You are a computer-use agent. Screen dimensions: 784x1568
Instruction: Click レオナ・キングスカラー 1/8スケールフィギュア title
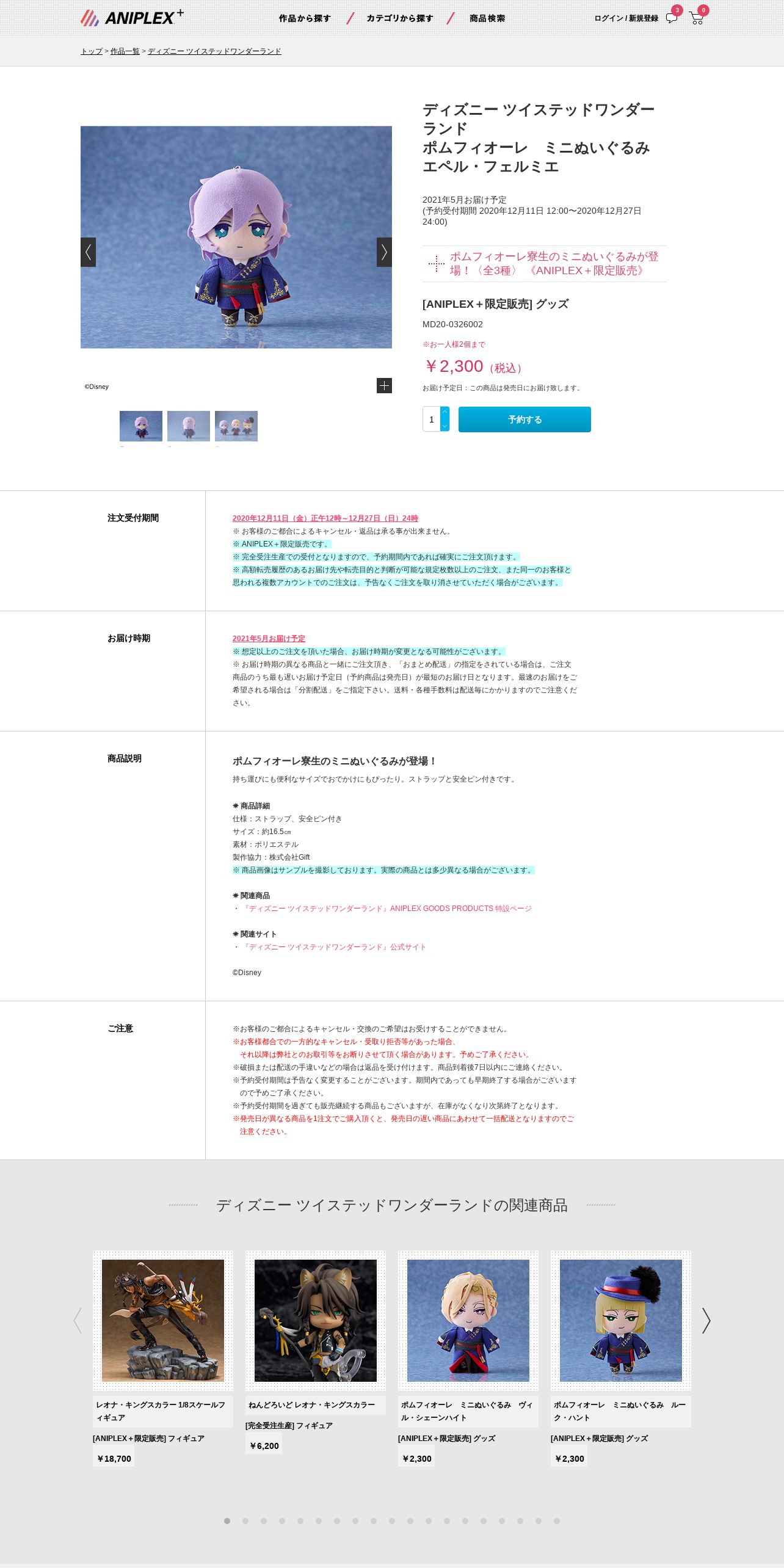(x=163, y=1412)
